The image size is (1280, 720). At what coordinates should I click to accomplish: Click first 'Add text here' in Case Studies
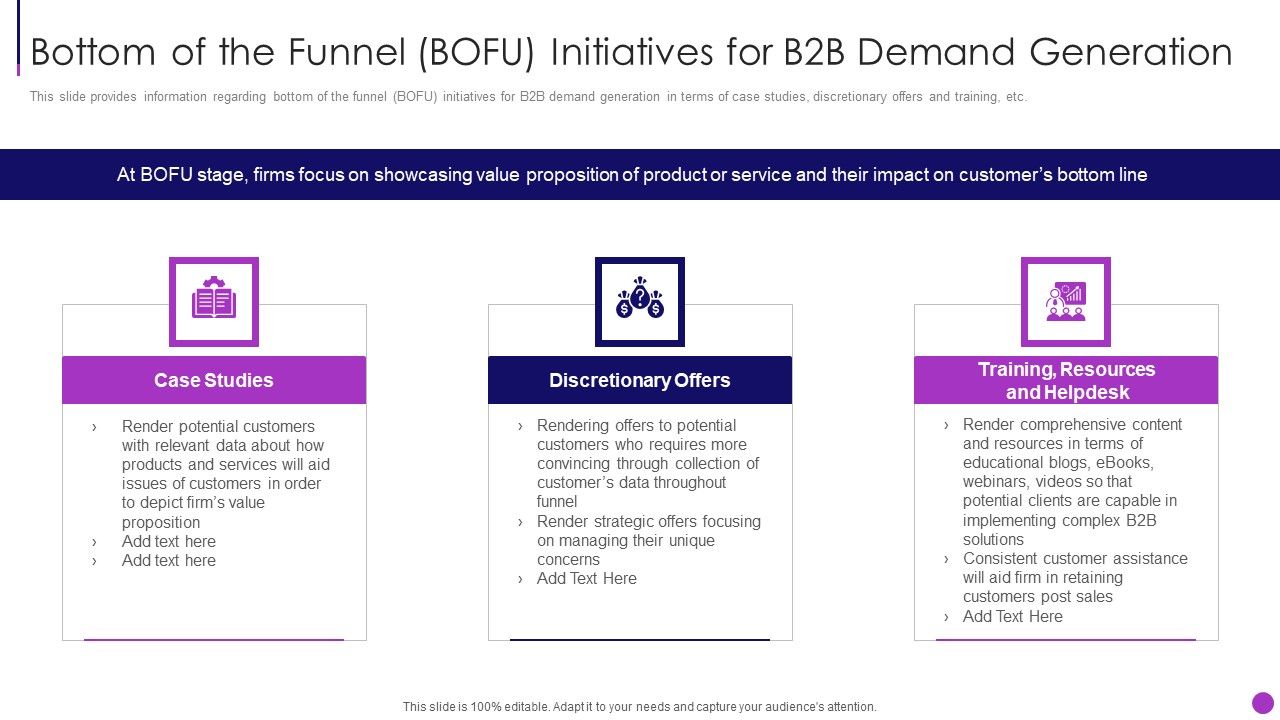pyautogui.click(x=169, y=541)
